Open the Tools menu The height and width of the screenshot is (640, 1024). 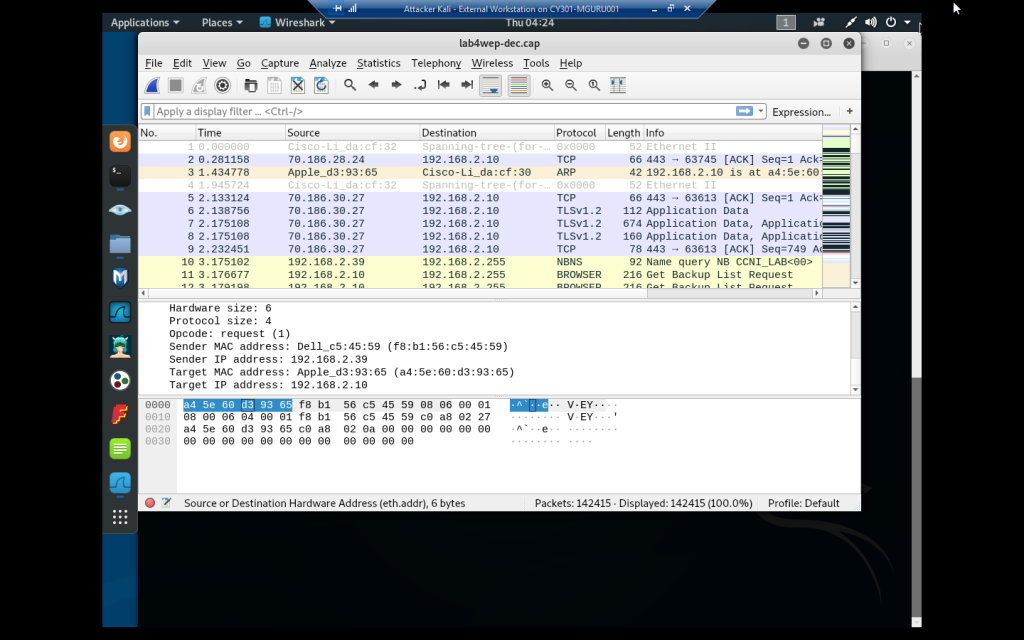pos(536,63)
